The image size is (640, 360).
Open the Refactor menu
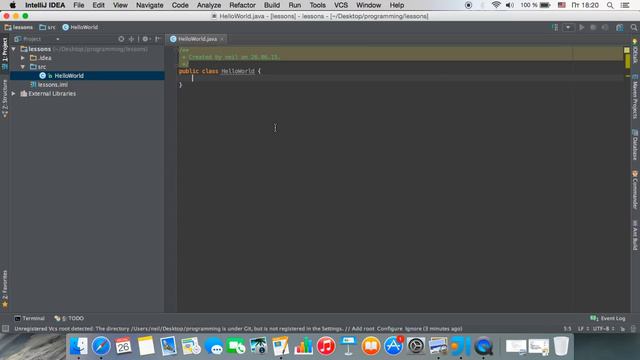[242, 5]
